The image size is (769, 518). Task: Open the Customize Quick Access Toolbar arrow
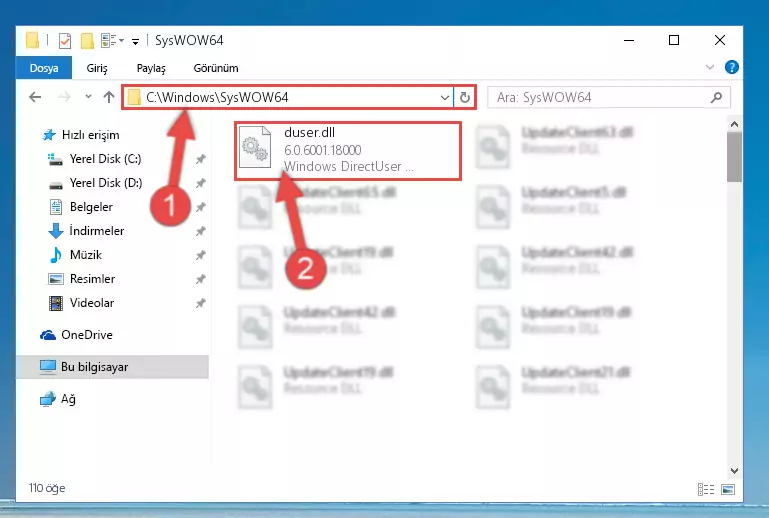pos(135,41)
